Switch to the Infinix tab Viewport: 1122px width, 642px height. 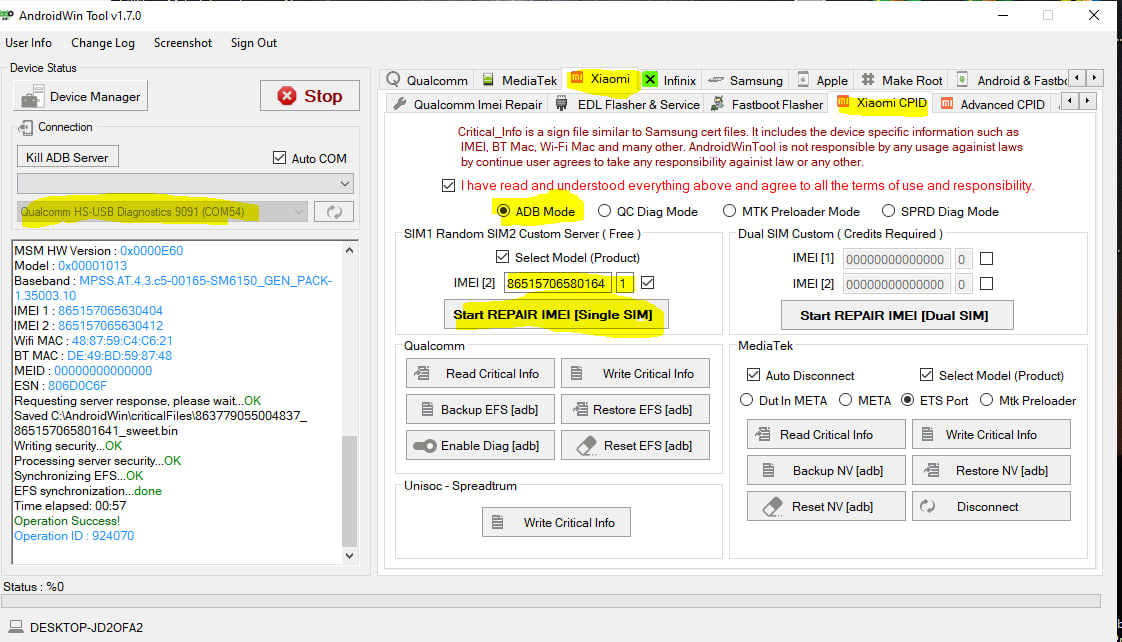click(669, 80)
